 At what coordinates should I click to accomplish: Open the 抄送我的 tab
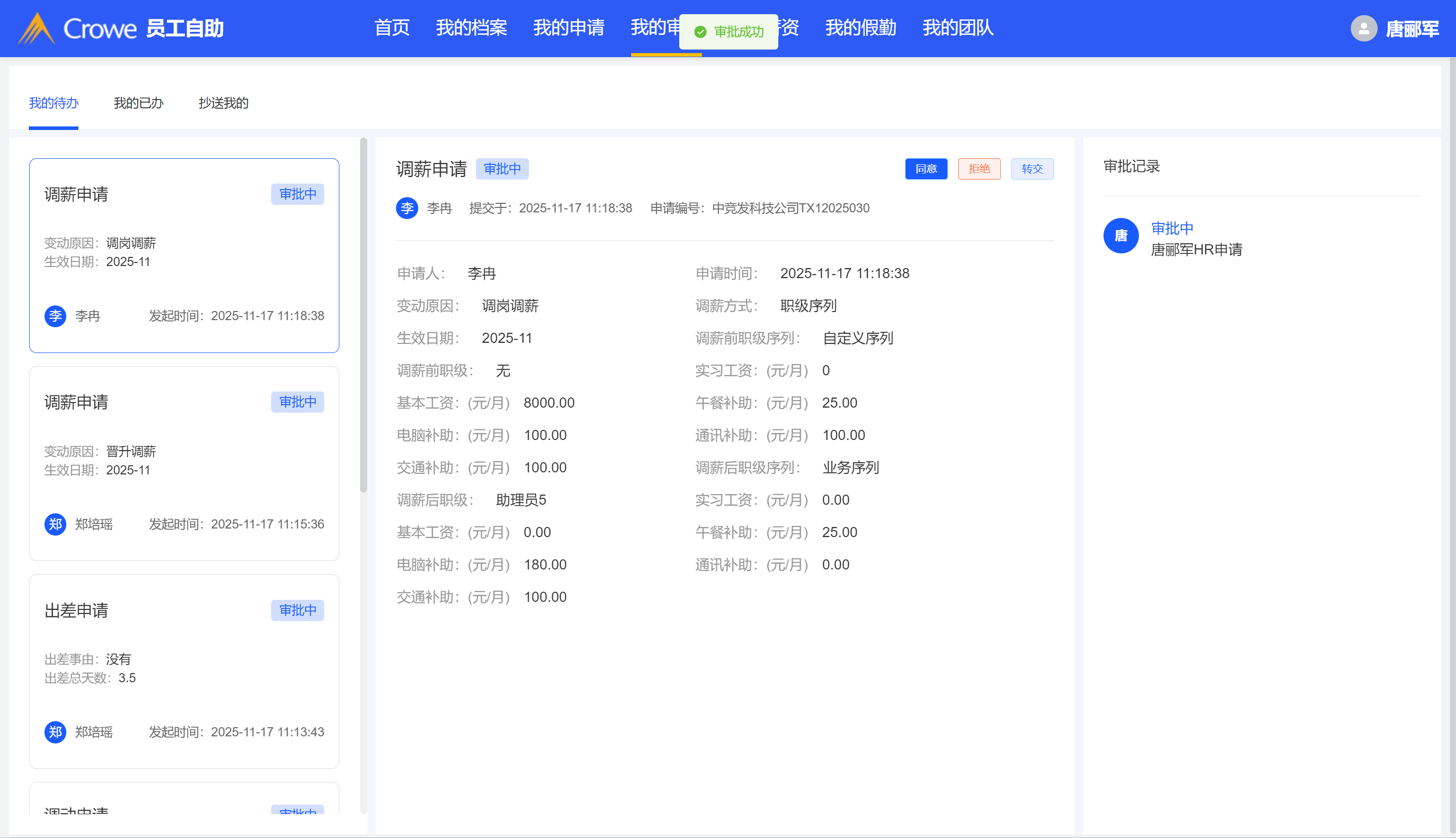[224, 103]
